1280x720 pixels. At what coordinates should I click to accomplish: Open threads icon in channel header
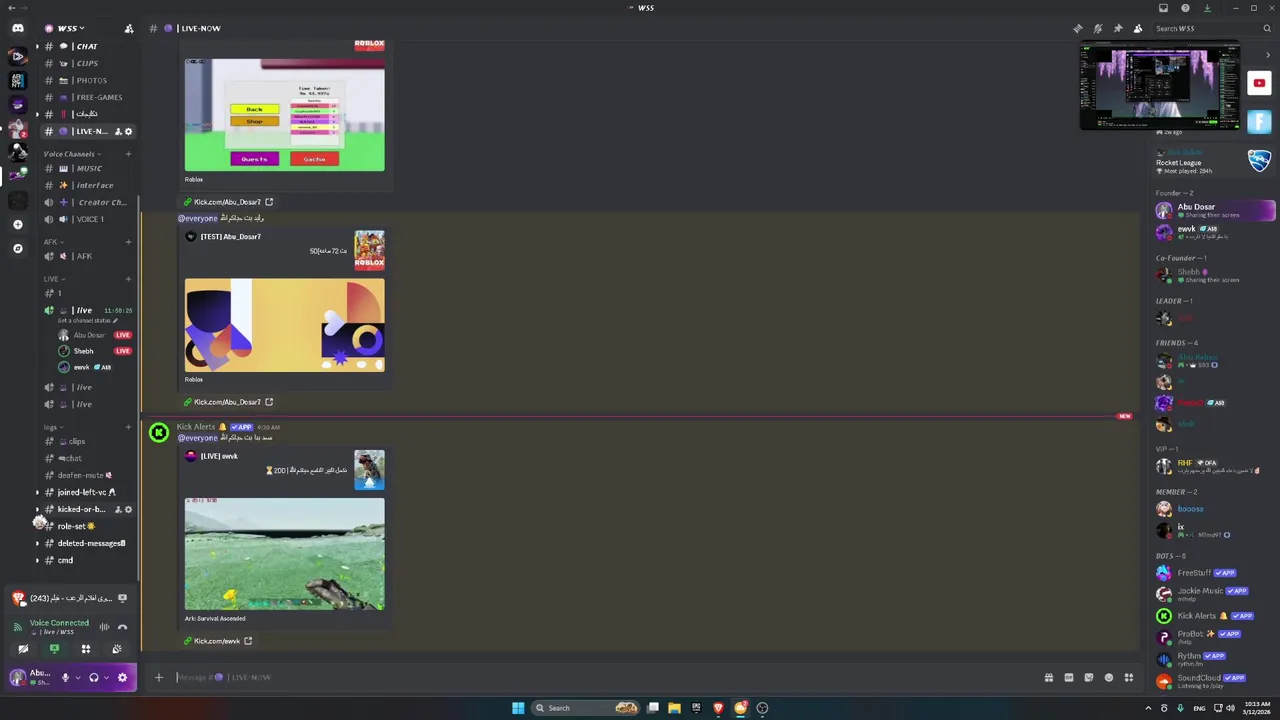(x=1078, y=28)
